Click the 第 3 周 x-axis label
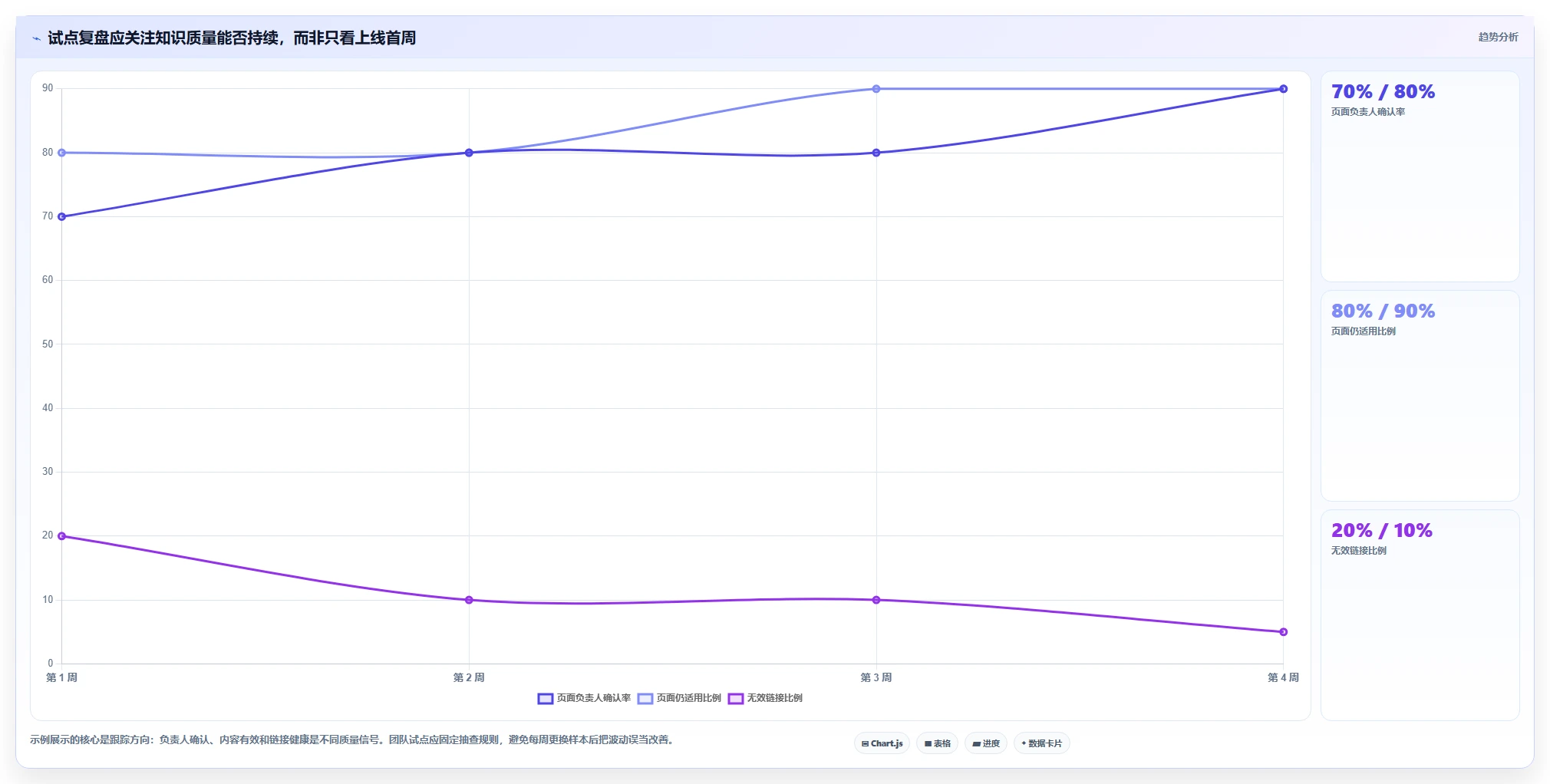Image resolution: width=1550 pixels, height=784 pixels. [876, 677]
